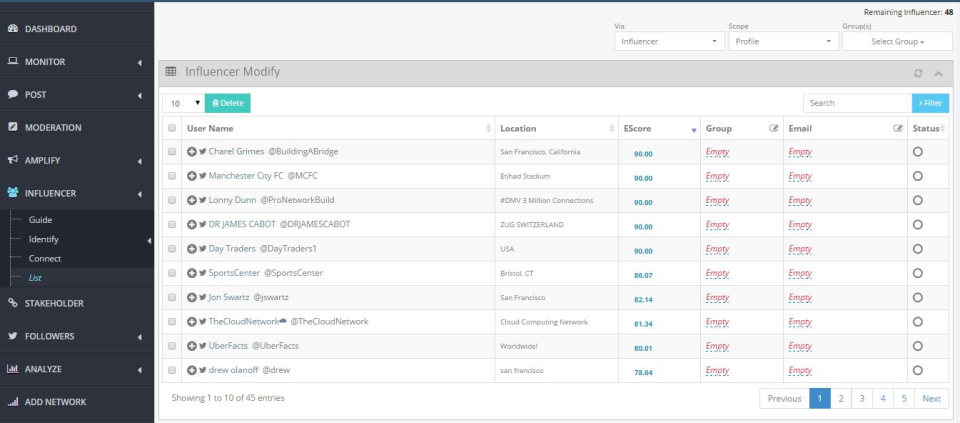
Task: Click the Filter button
Action: [x=930, y=103]
